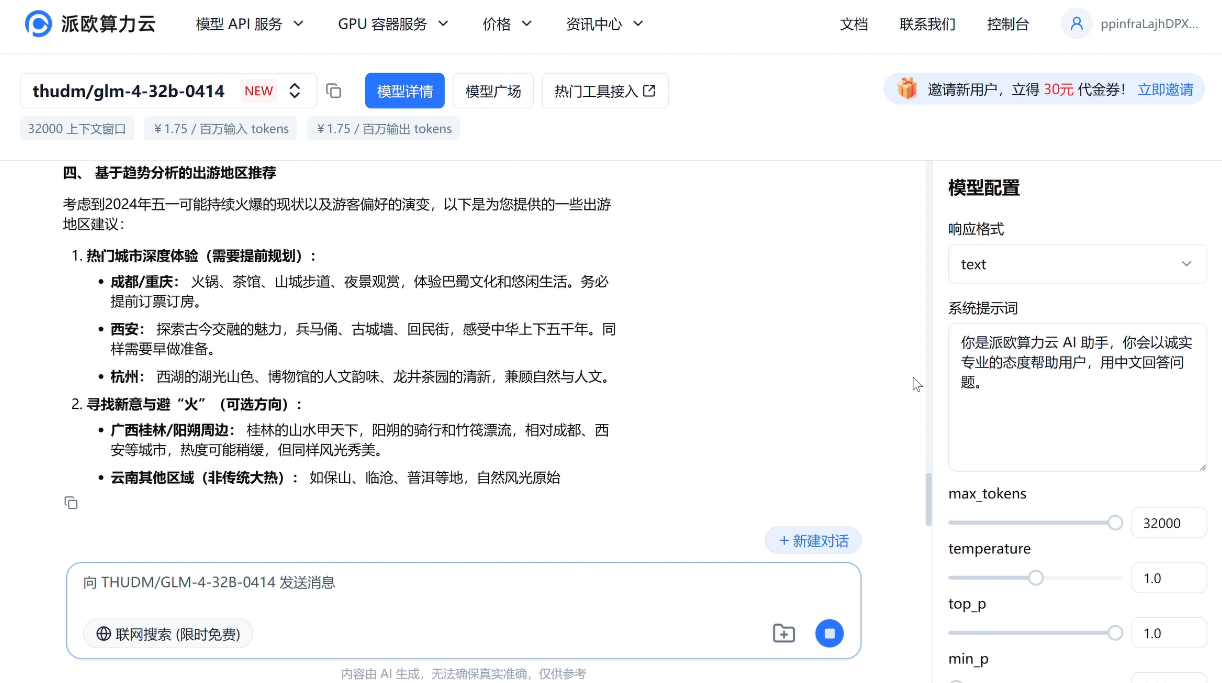Open the 响应格式 text dropdown
Image resolution: width=1222 pixels, height=683 pixels.
tap(1077, 264)
